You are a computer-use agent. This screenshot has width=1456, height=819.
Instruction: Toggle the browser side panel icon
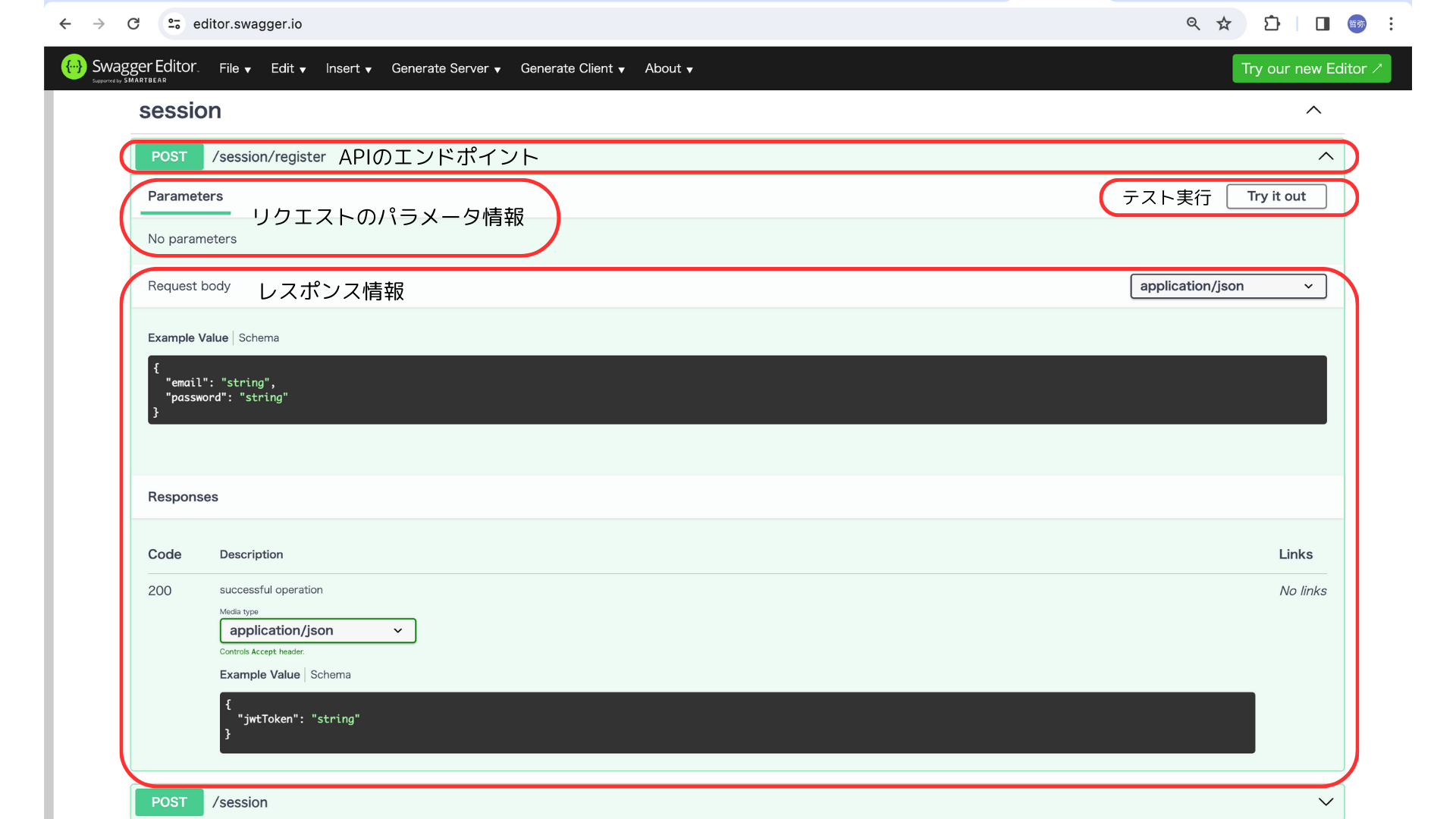point(1323,24)
